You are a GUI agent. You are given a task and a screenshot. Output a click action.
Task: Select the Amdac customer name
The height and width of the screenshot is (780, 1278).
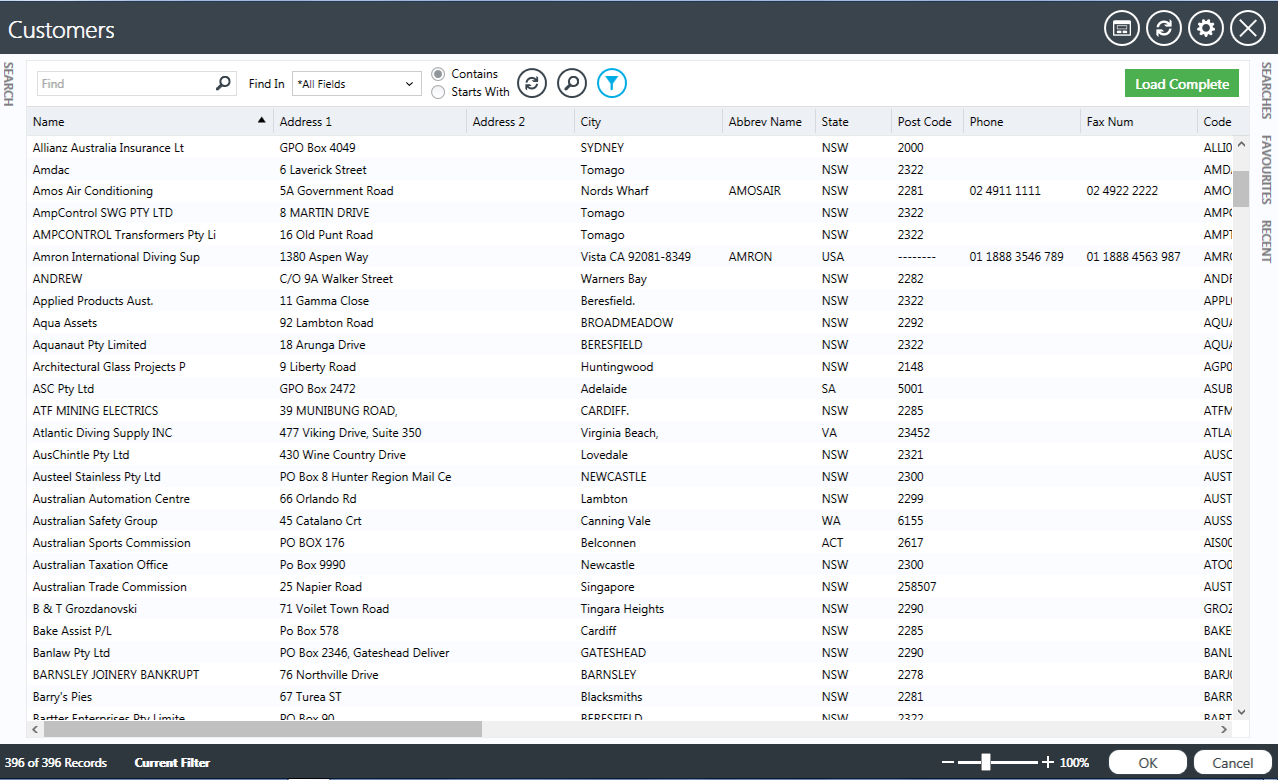pyautogui.click(x=50, y=170)
